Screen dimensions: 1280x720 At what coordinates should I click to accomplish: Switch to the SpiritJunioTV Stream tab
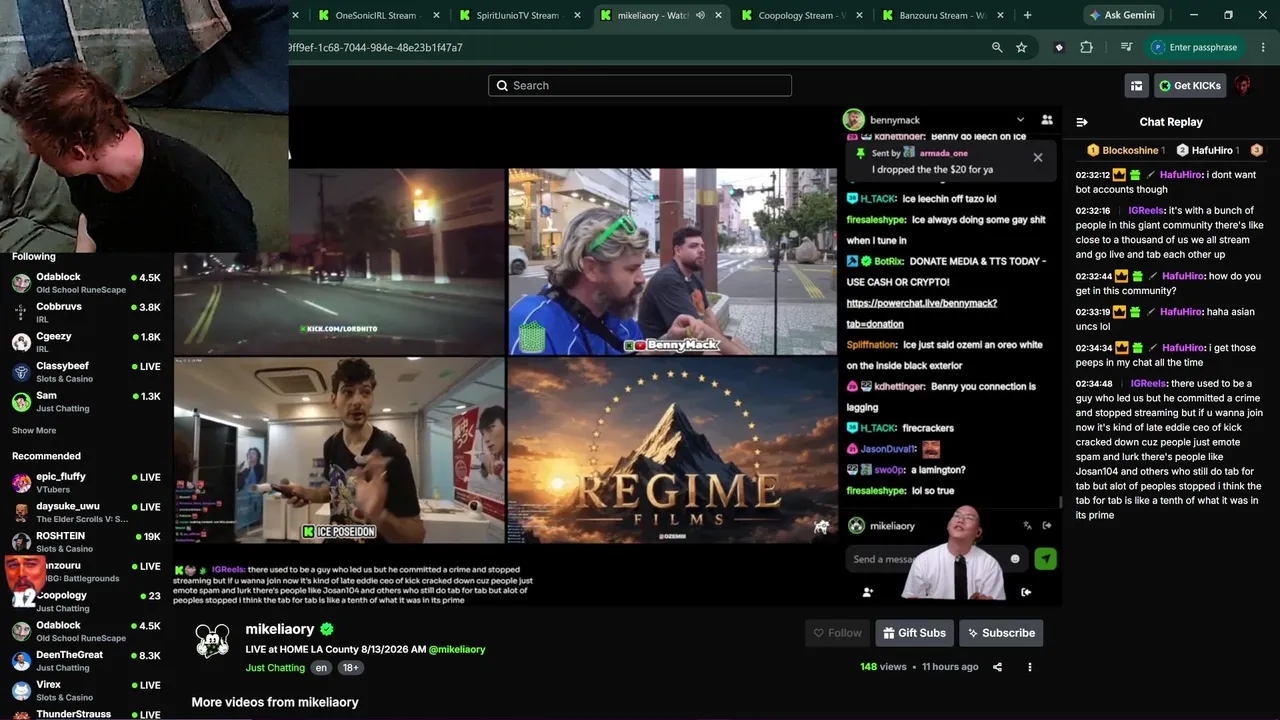[x=517, y=15]
